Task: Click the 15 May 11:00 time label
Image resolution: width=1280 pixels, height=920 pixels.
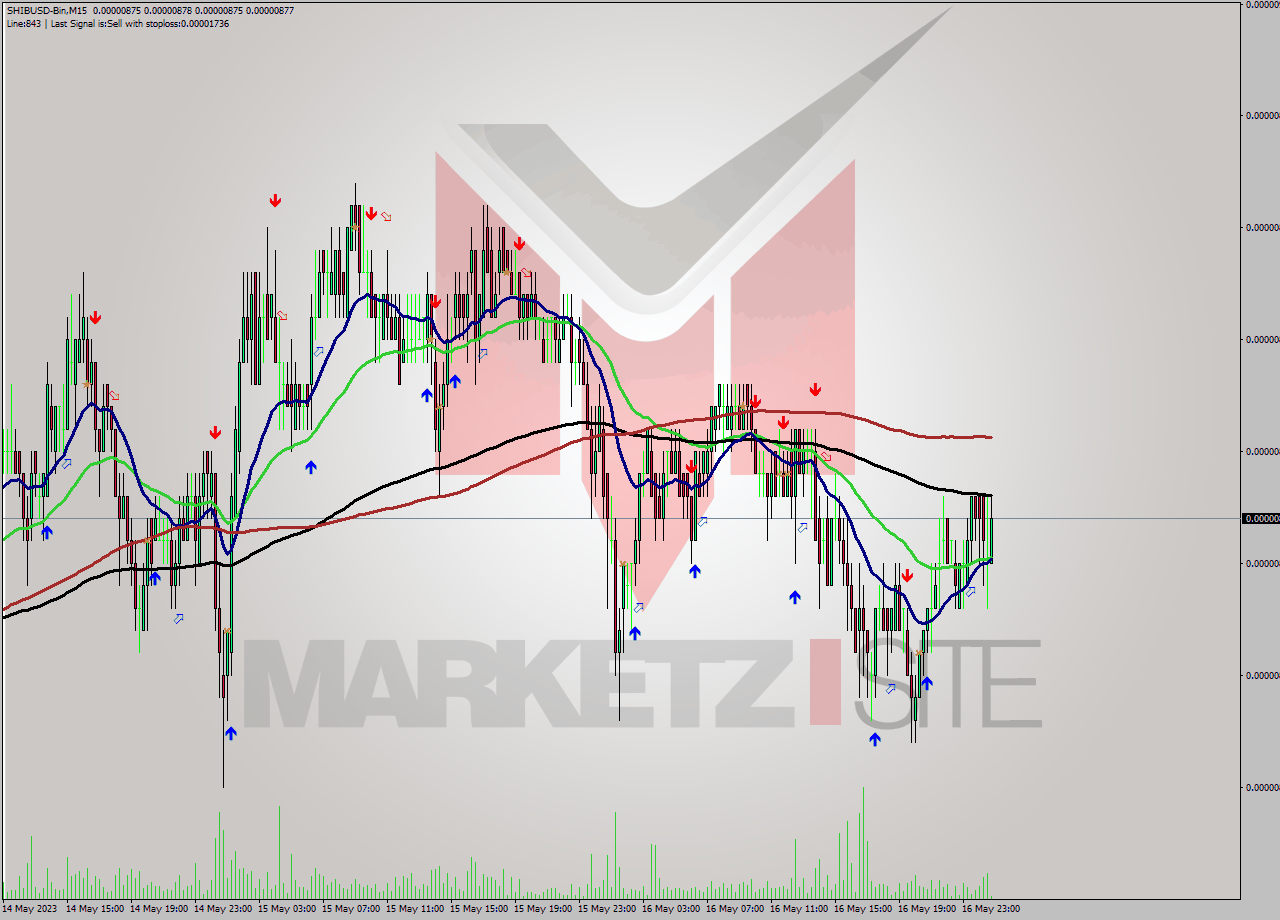Action: pyautogui.click(x=417, y=909)
